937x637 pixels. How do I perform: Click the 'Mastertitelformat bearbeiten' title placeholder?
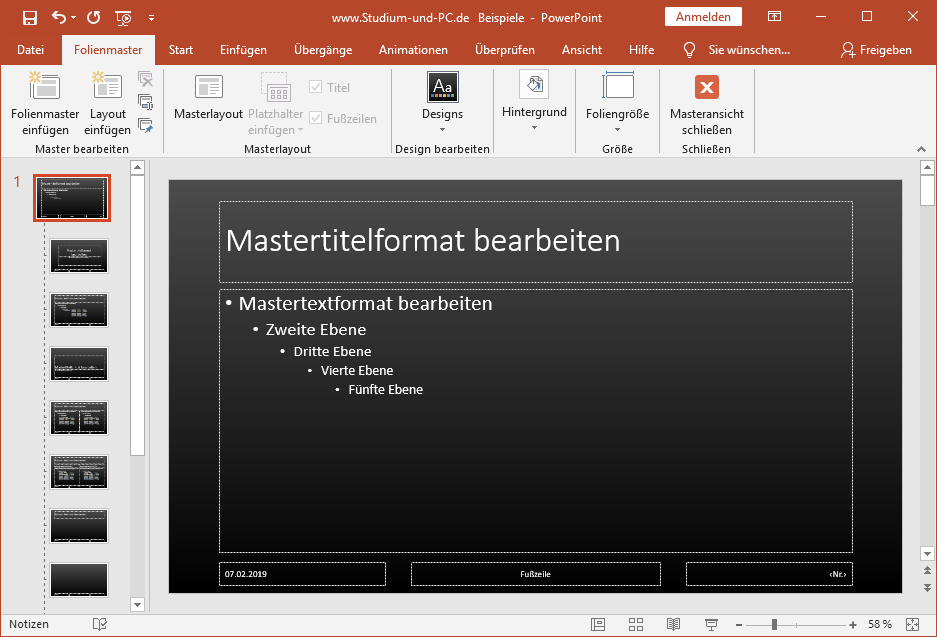536,241
